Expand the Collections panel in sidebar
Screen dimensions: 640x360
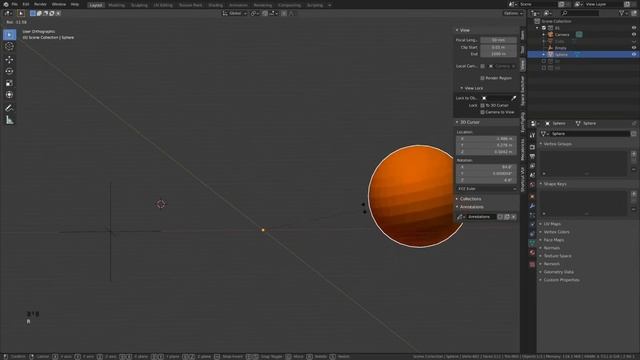[469, 199]
